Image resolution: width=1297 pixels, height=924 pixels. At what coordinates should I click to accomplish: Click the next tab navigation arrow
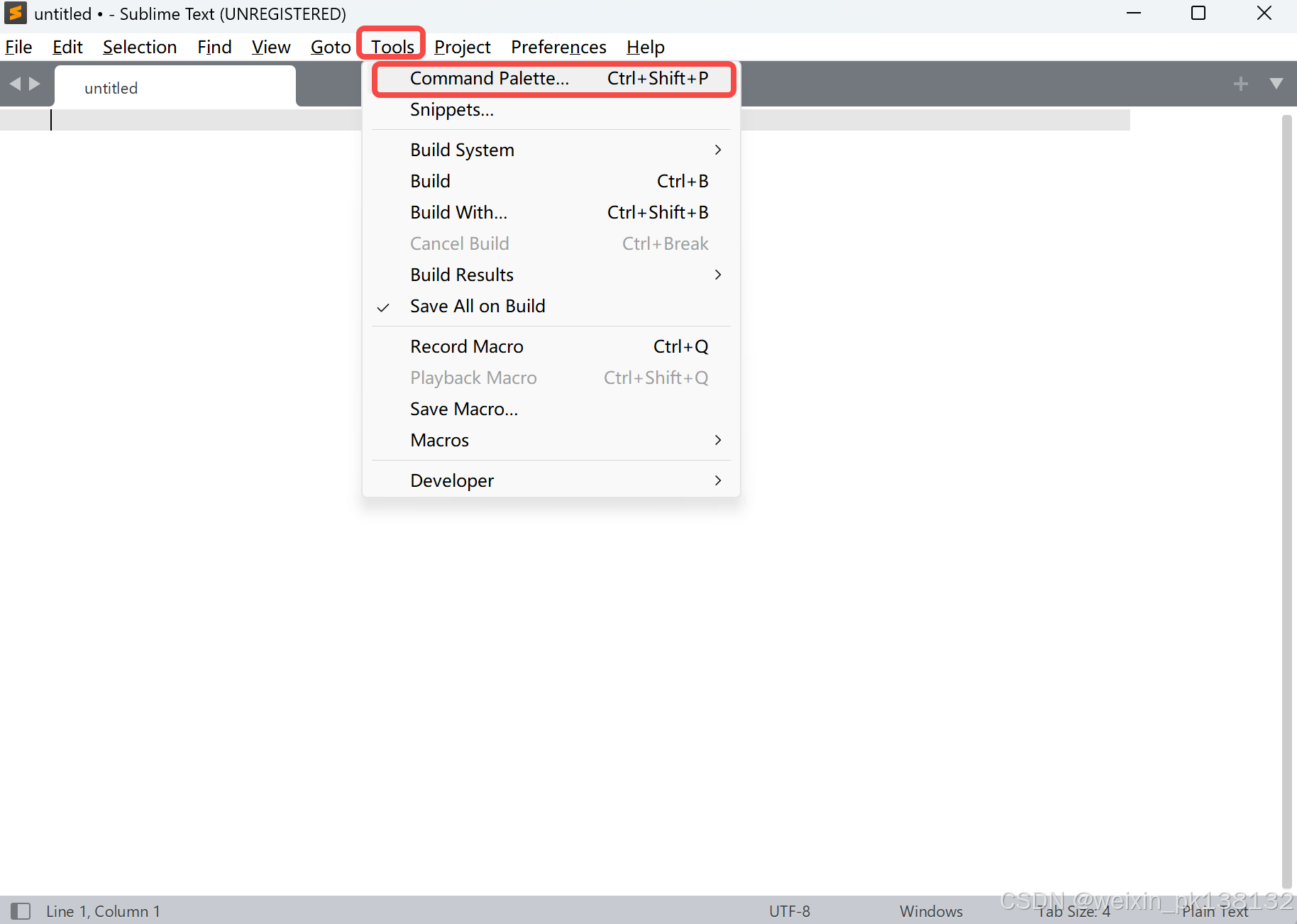pyautogui.click(x=34, y=83)
